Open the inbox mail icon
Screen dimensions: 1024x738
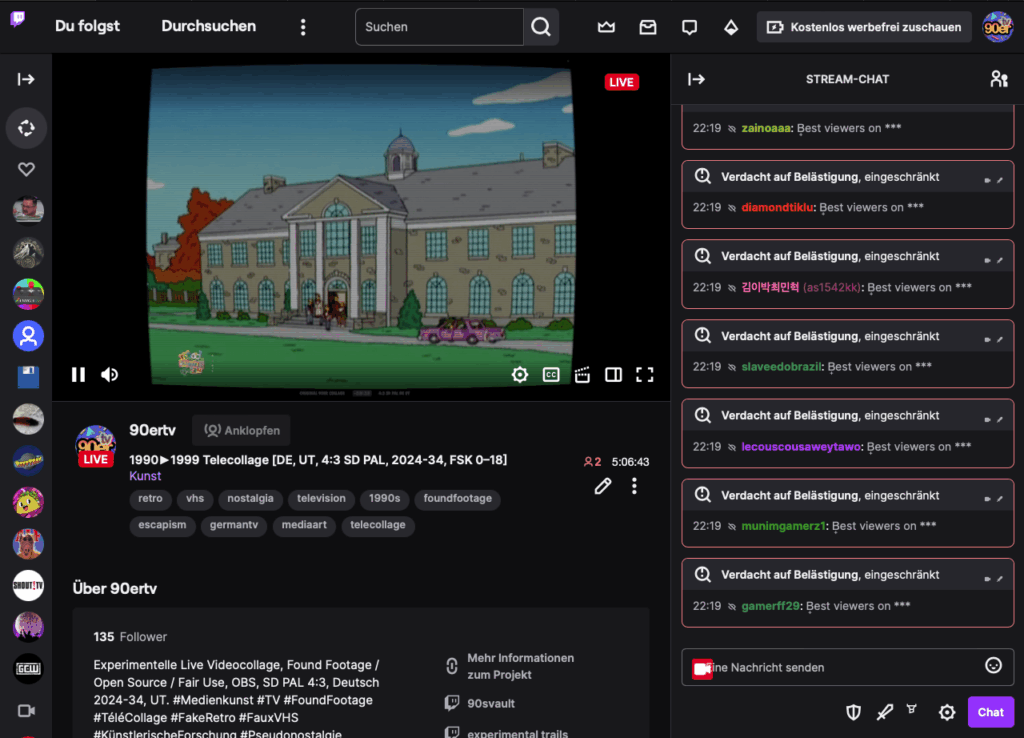pyautogui.click(x=648, y=27)
